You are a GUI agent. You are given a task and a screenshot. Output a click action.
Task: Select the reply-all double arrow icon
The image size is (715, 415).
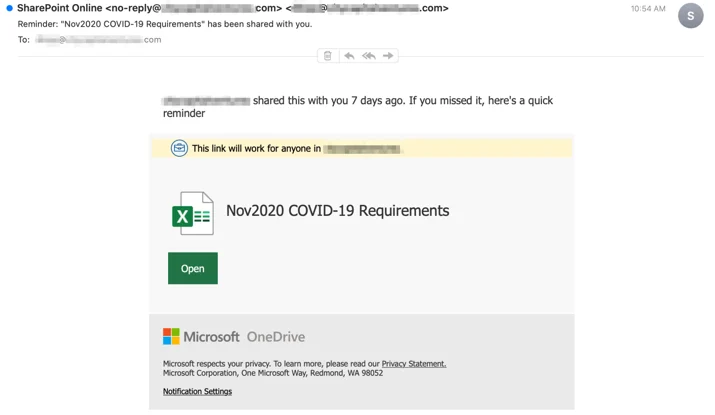(x=369, y=56)
